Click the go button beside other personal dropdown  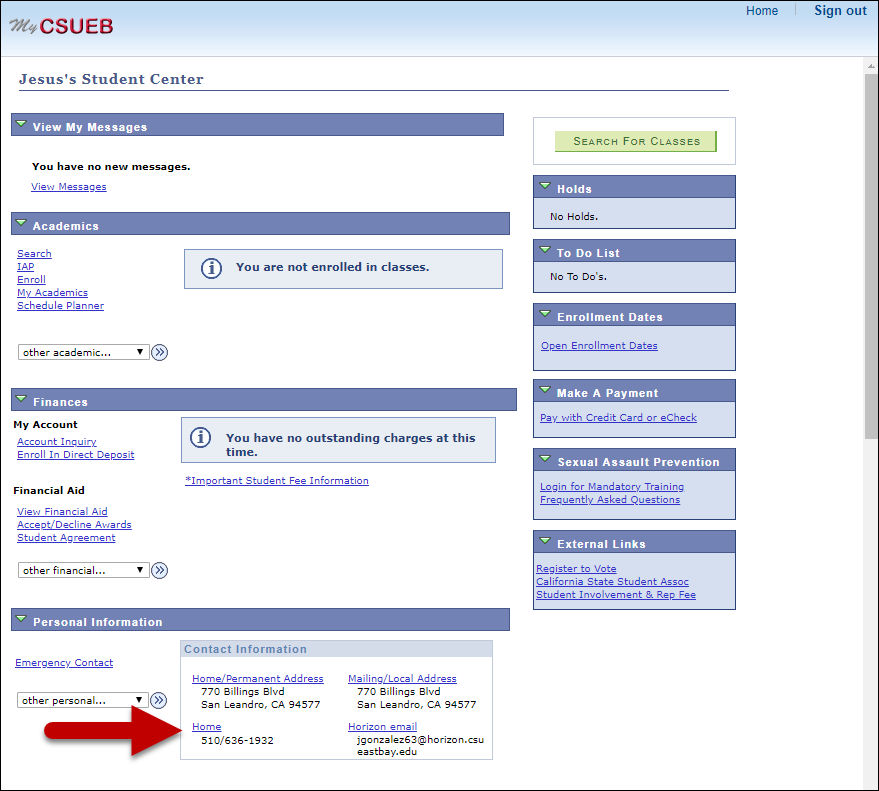pos(159,700)
